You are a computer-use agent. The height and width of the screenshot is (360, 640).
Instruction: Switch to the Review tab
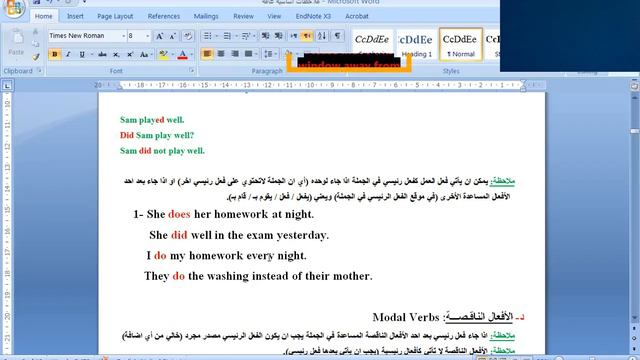(x=243, y=16)
